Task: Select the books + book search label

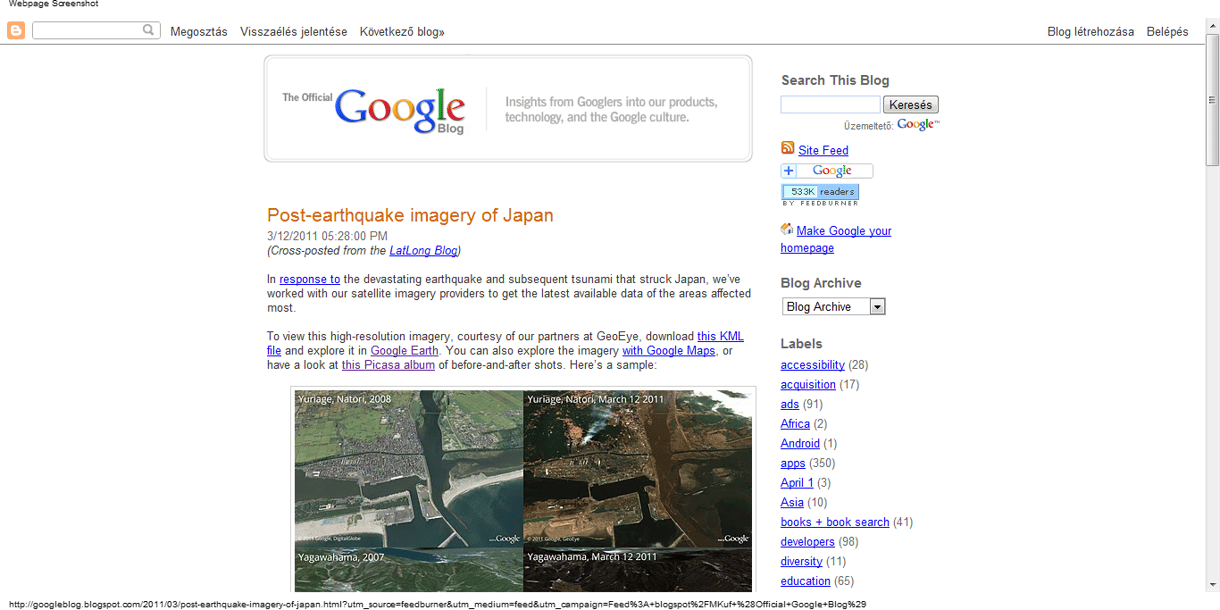Action: pos(835,522)
